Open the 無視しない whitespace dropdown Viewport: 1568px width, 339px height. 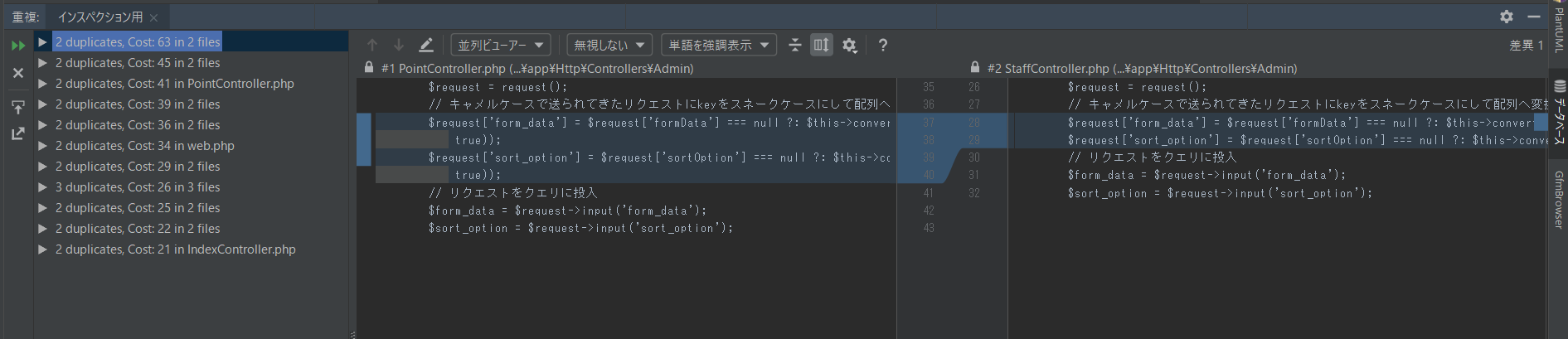pyautogui.click(x=609, y=46)
